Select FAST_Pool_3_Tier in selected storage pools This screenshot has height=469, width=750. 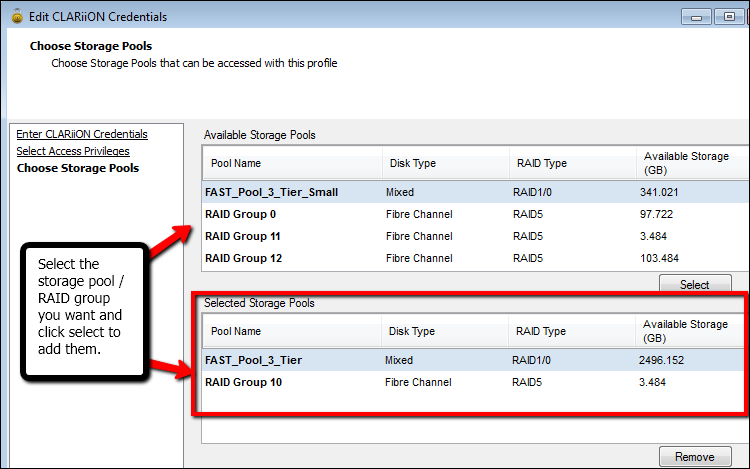point(474,360)
